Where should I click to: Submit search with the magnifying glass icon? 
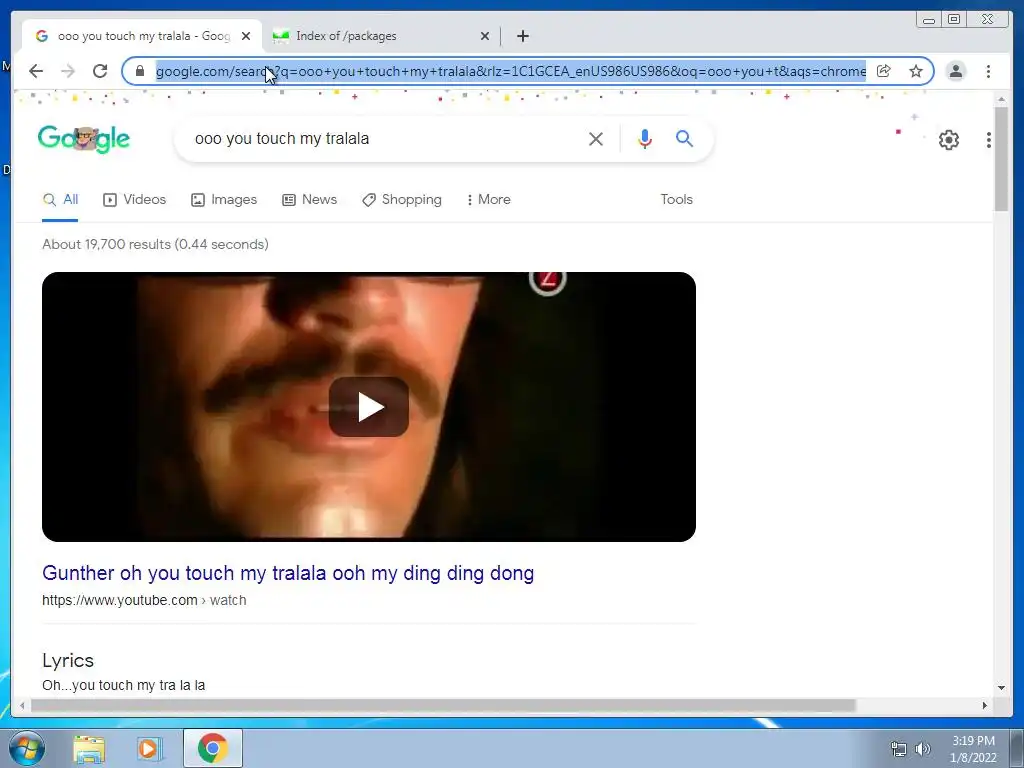[x=684, y=138]
